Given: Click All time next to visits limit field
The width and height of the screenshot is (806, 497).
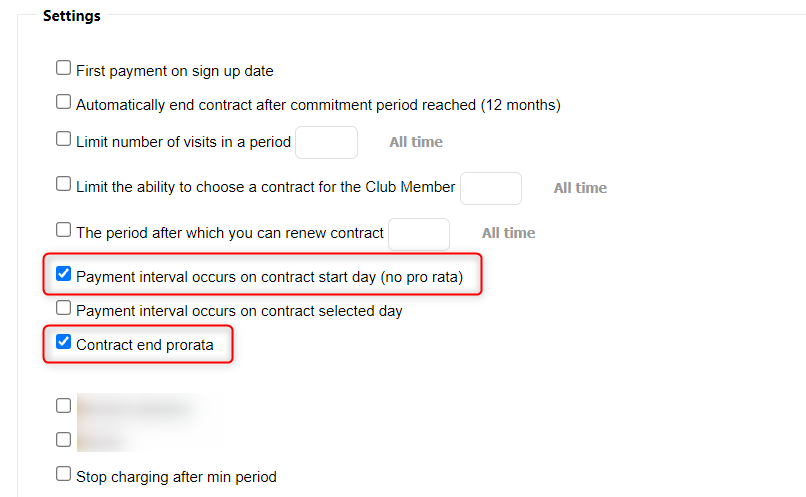Looking at the screenshot, I should (x=416, y=142).
